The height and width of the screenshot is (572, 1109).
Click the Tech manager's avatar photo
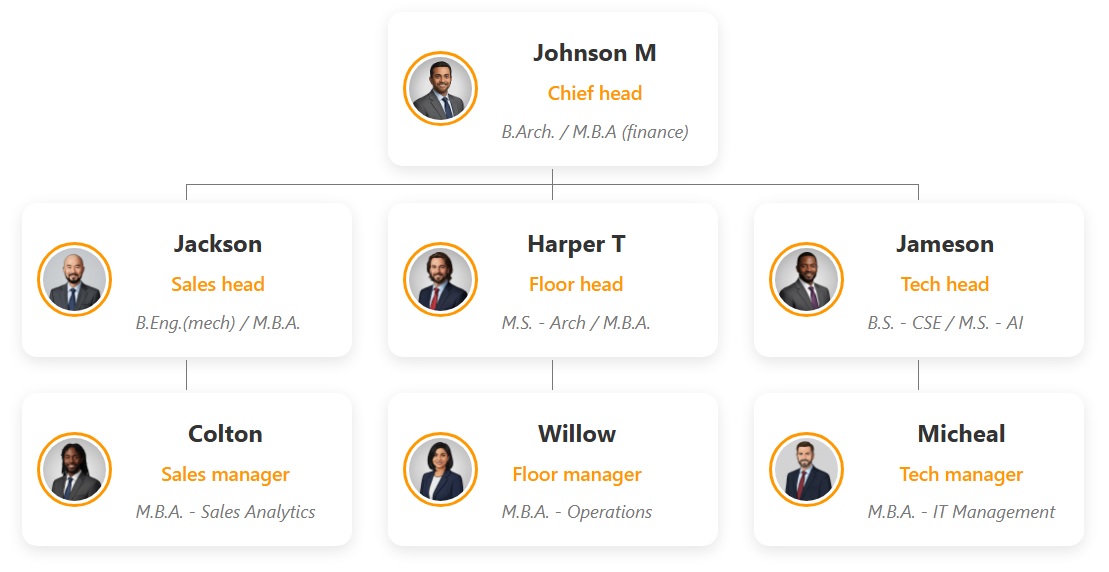point(806,470)
